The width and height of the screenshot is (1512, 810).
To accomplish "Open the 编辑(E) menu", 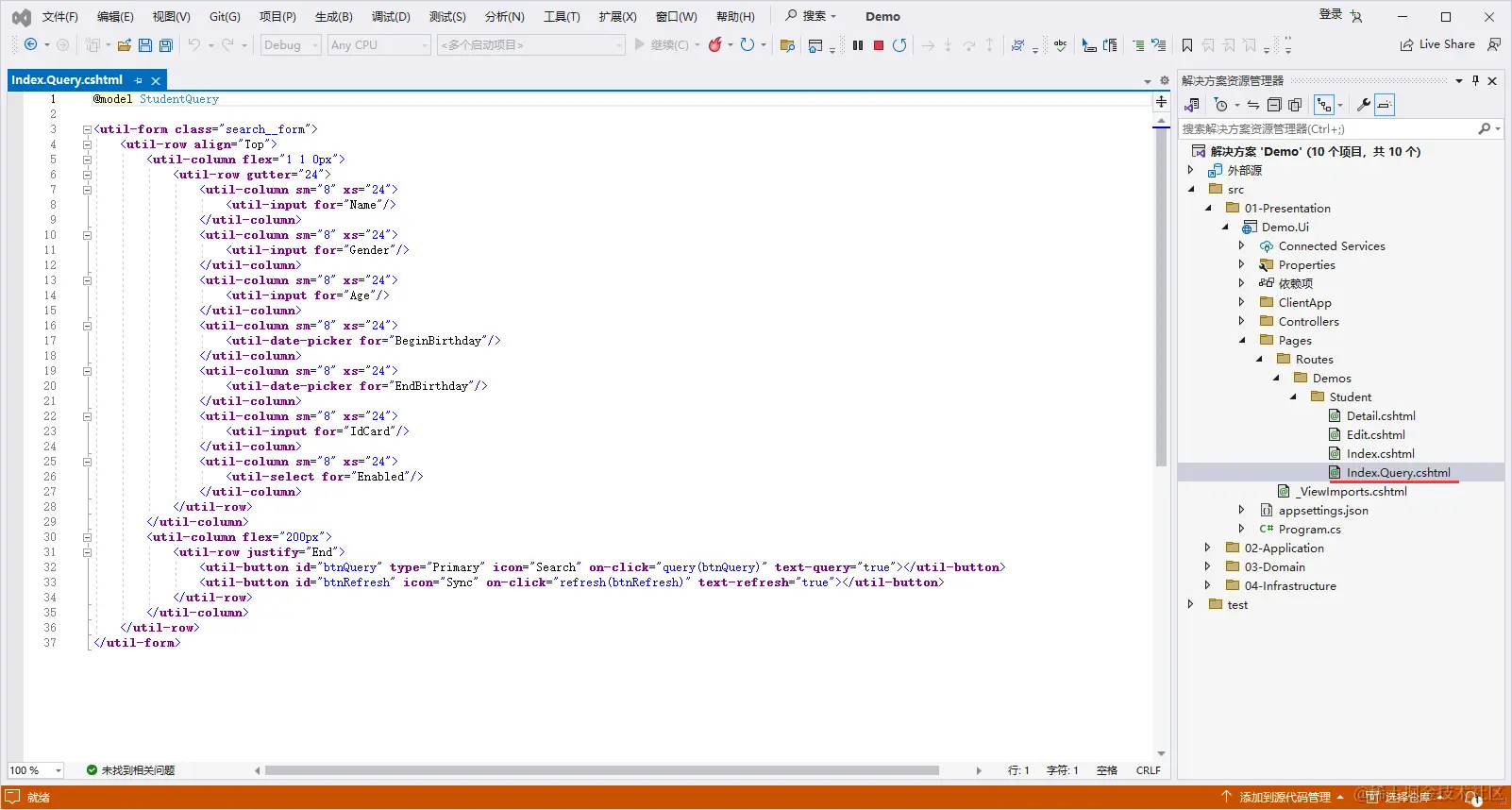I will click(x=115, y=16).
